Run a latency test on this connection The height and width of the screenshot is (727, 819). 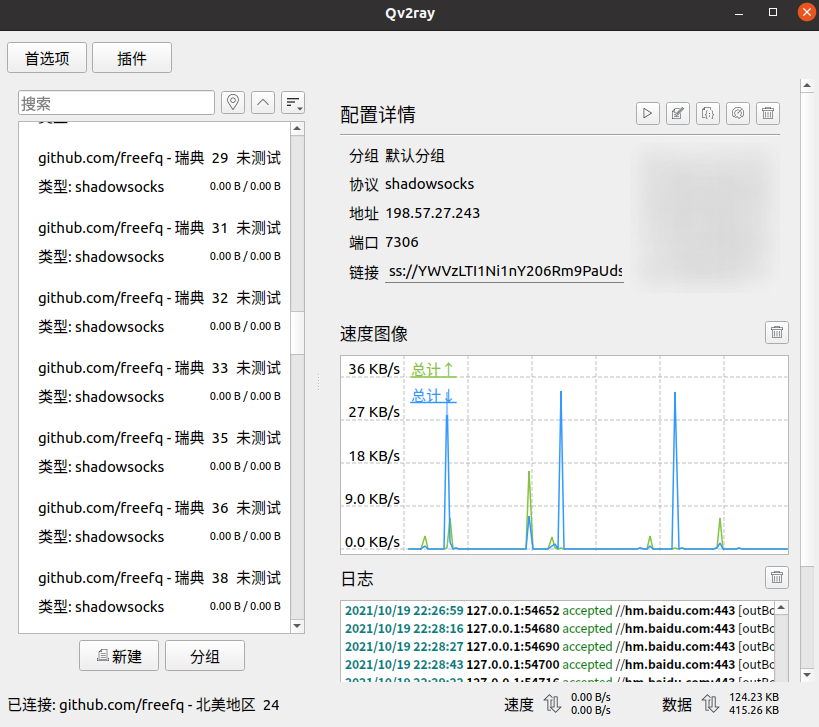(x=737, y=113)
